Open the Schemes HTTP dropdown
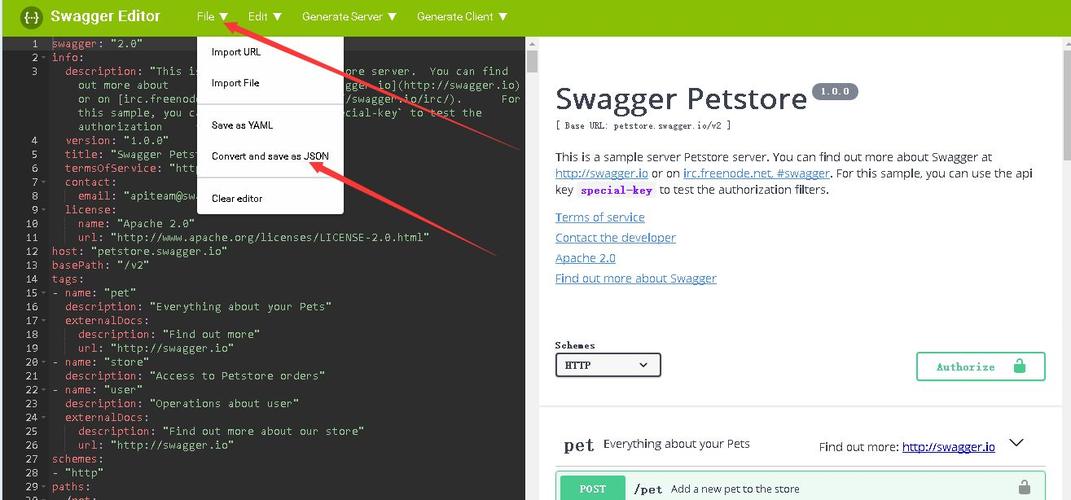 coord(608,365)
